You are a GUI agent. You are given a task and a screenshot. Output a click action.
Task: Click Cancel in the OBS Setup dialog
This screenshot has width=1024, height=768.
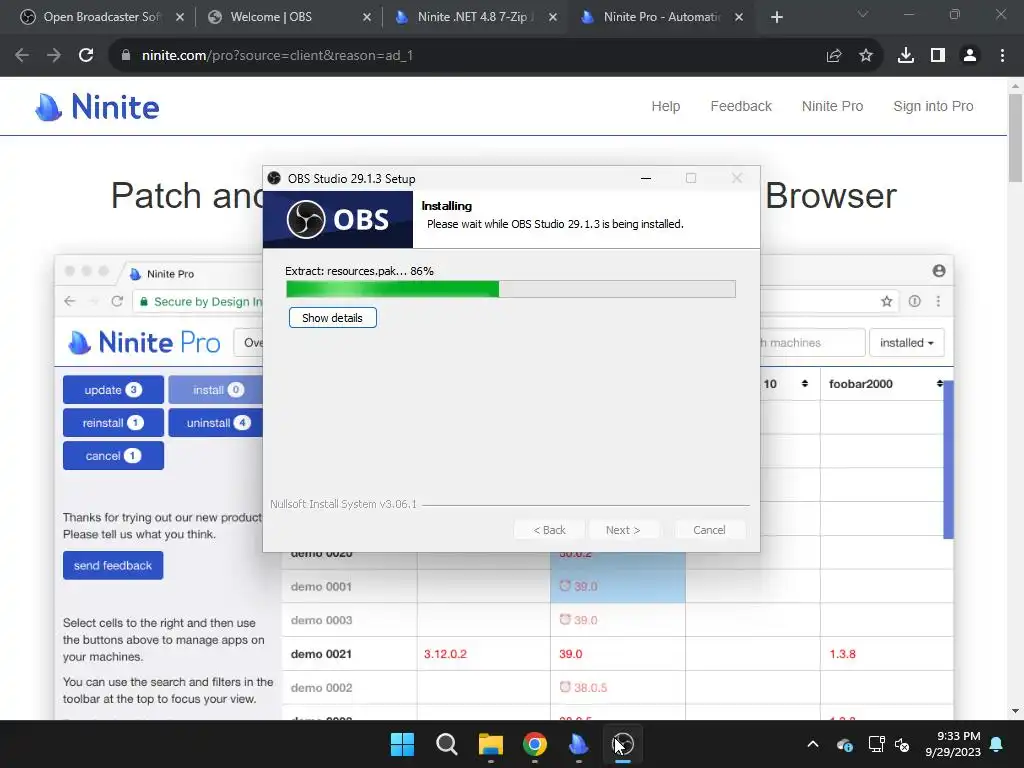[x=709, y=530]
